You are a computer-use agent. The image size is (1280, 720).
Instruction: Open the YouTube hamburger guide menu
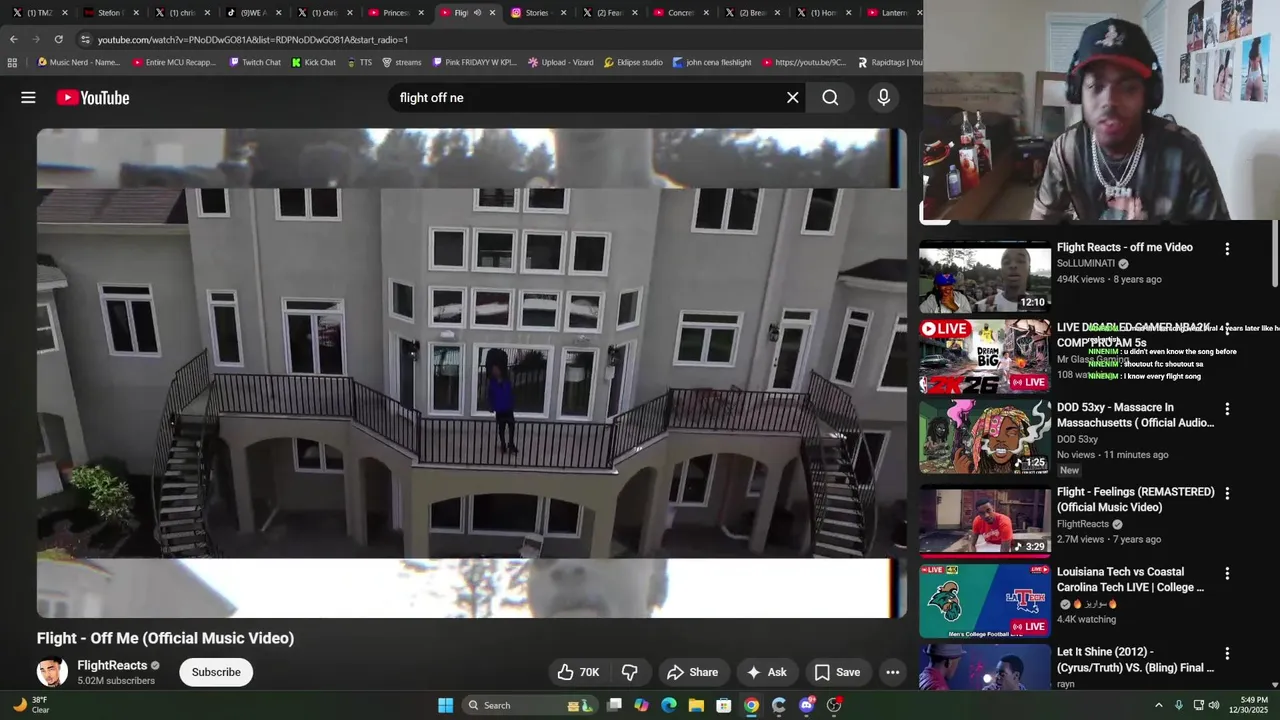click(x=28, y=97)
